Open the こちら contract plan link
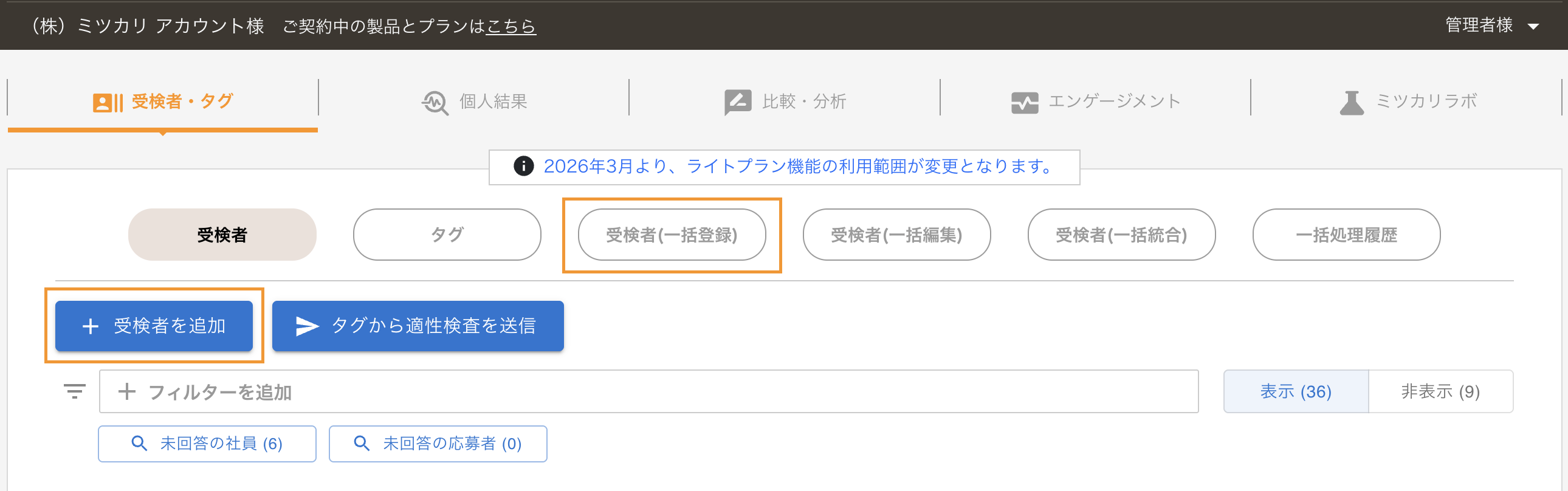The image size is (1568, 491). [511, 26]
